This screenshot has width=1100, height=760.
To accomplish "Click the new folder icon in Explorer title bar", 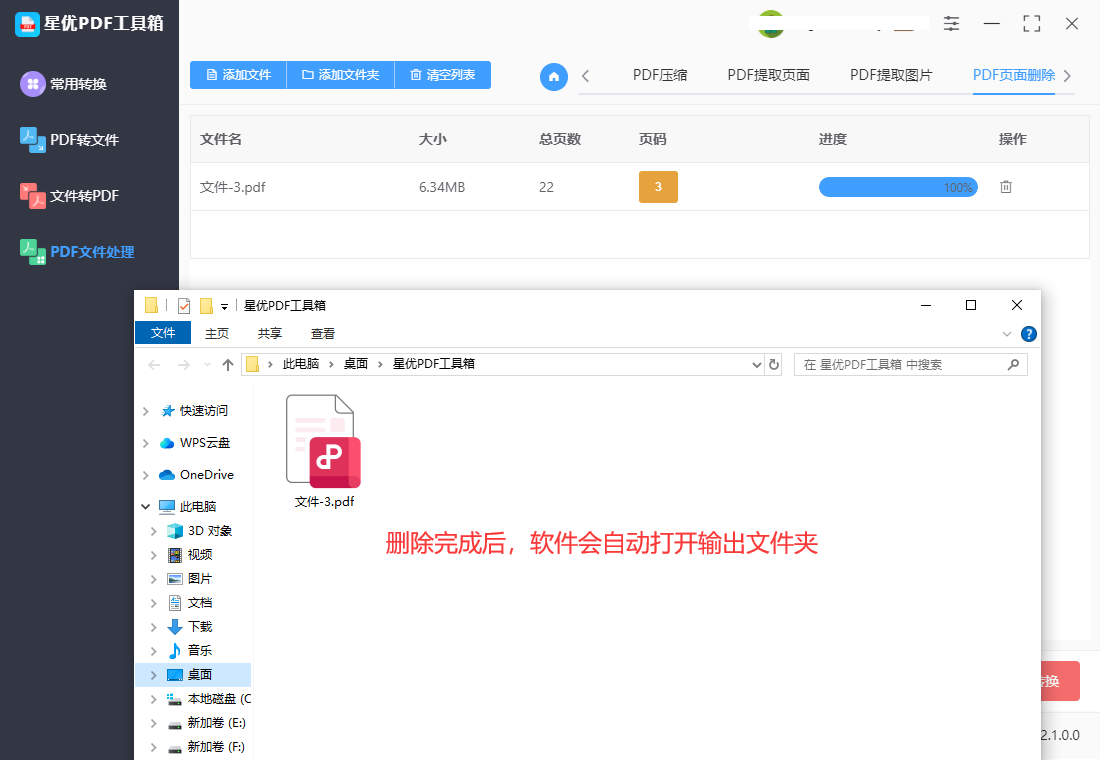I will [x=206, y=305].
